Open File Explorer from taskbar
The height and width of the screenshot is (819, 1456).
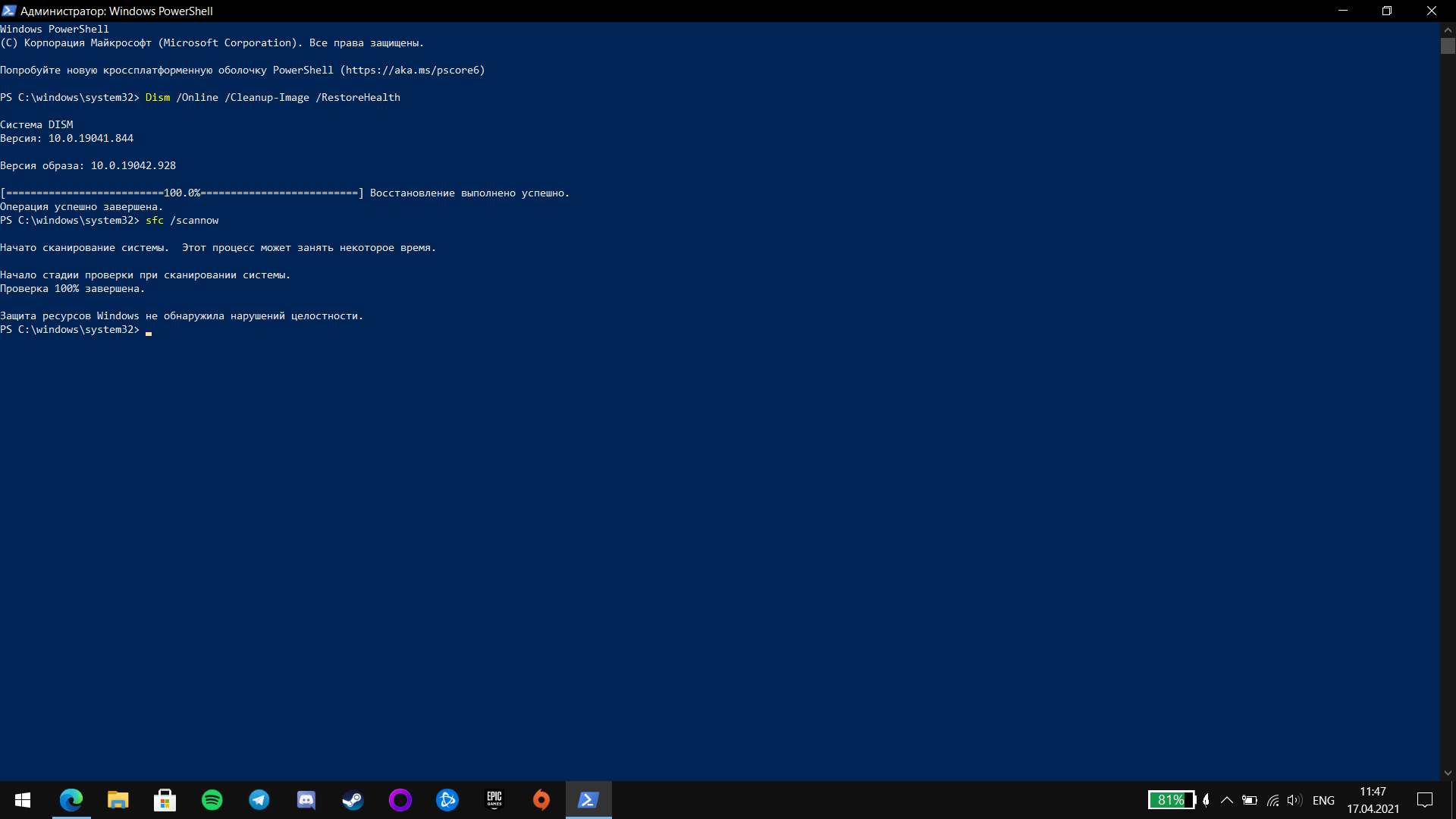point(118,800)
